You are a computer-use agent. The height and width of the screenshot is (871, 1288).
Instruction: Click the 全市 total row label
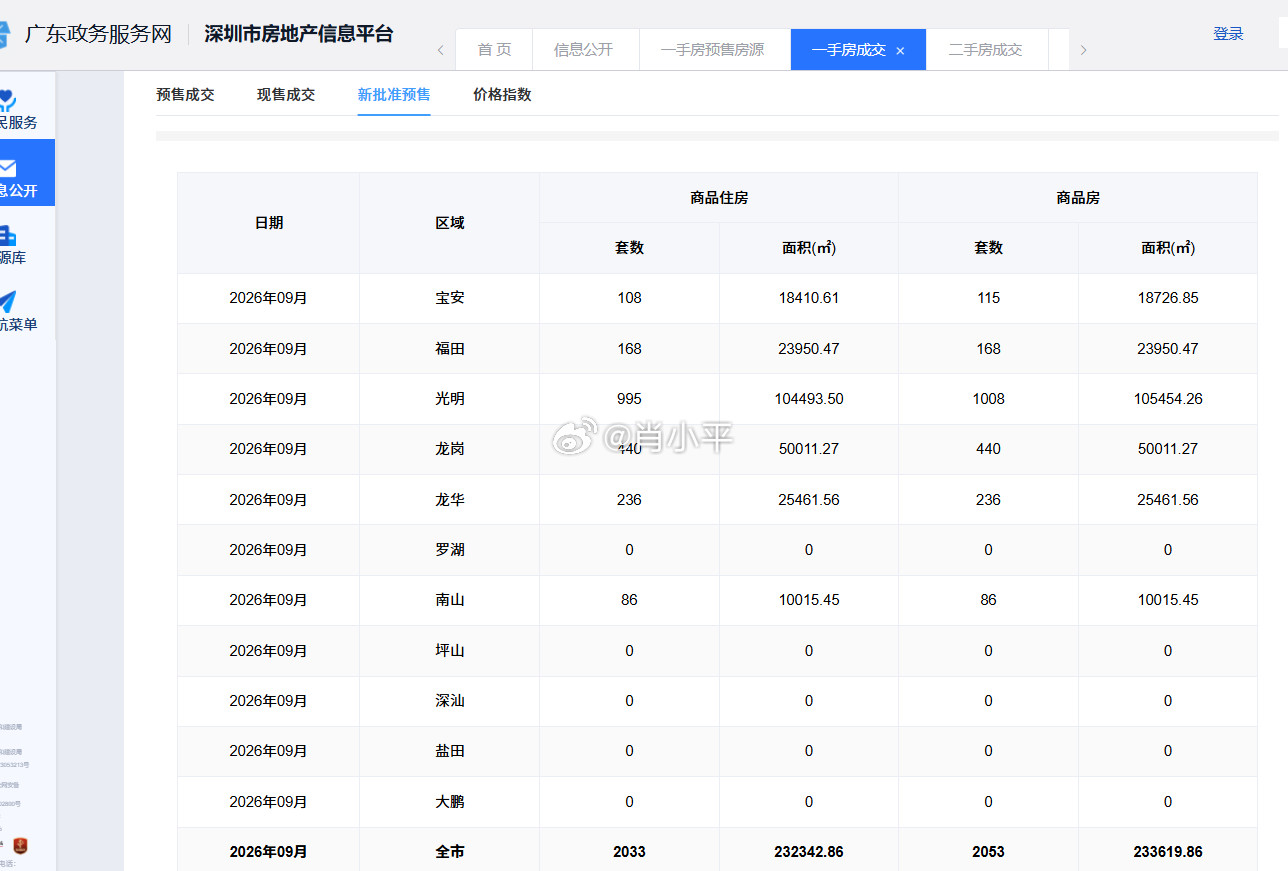[x=449, y=852]
